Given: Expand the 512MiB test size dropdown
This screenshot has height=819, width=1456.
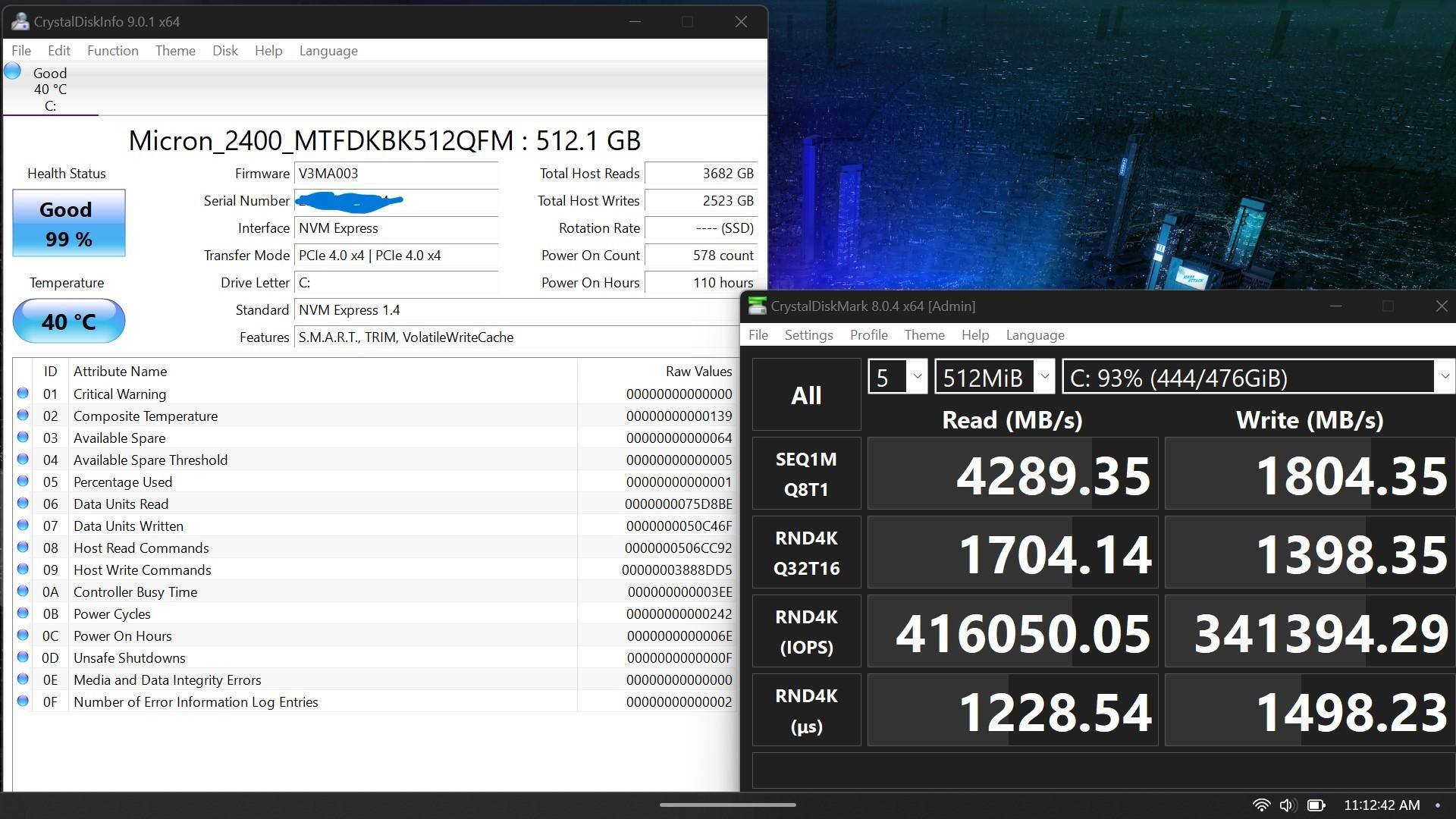Looking at the screenshot, I should click(994, 377).
